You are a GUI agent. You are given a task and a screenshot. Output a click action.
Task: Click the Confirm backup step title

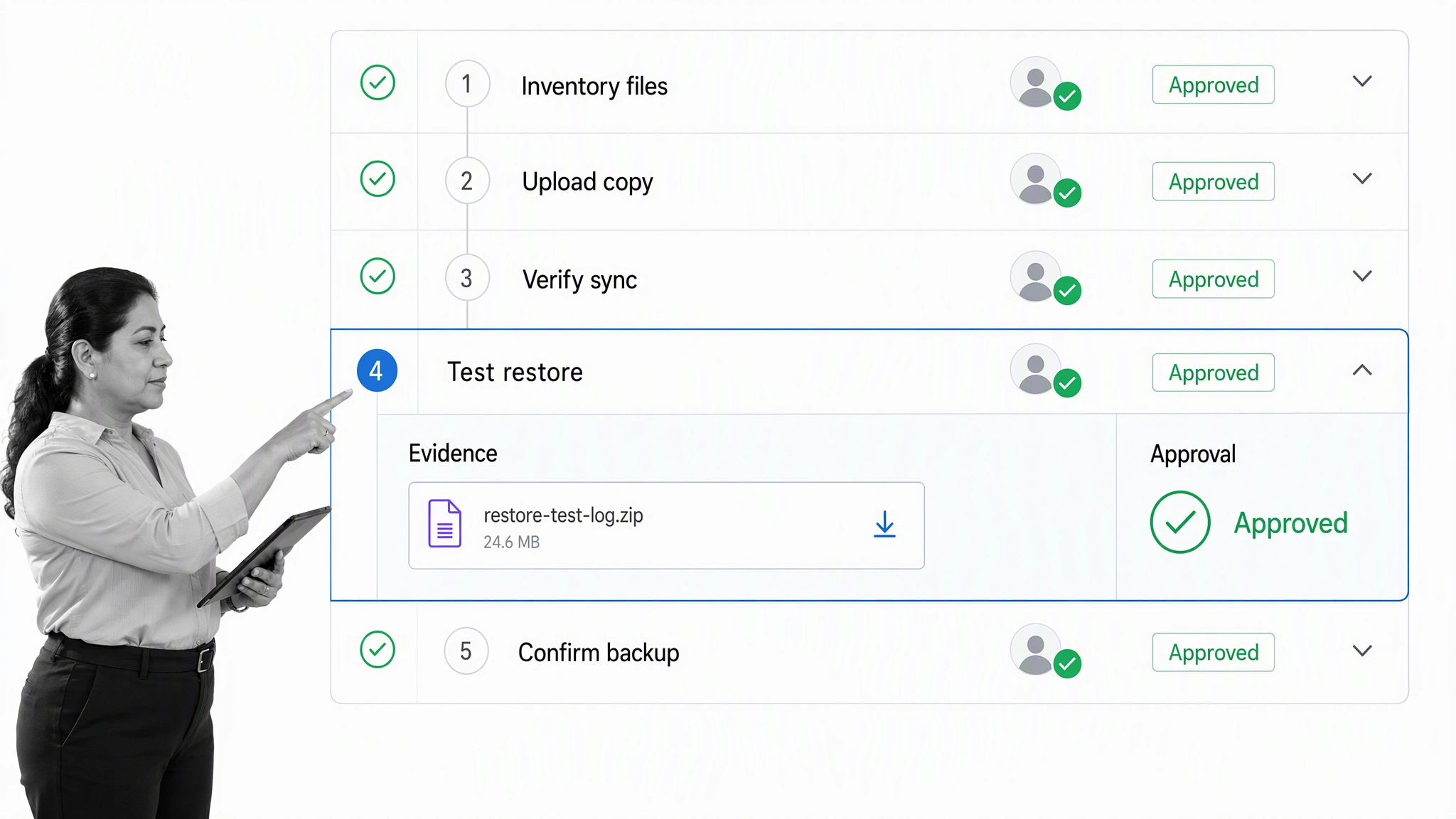click(x=599, y=653)
